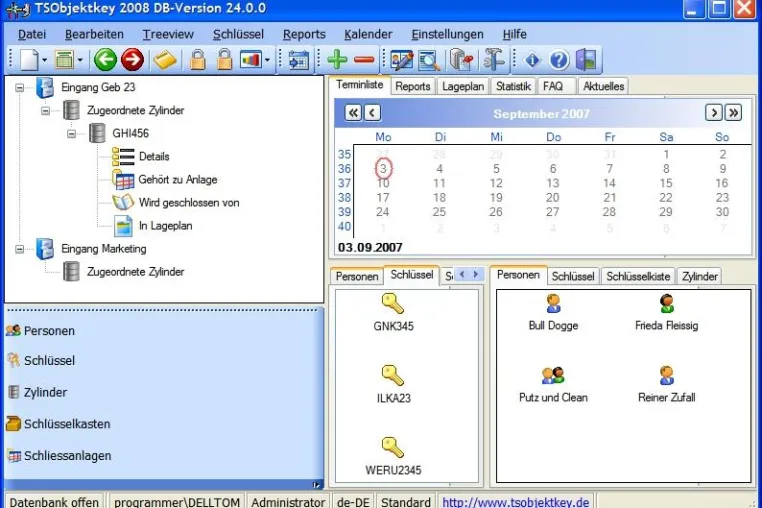
Task: Click the red forward arrow button
Action: point(132,60)
